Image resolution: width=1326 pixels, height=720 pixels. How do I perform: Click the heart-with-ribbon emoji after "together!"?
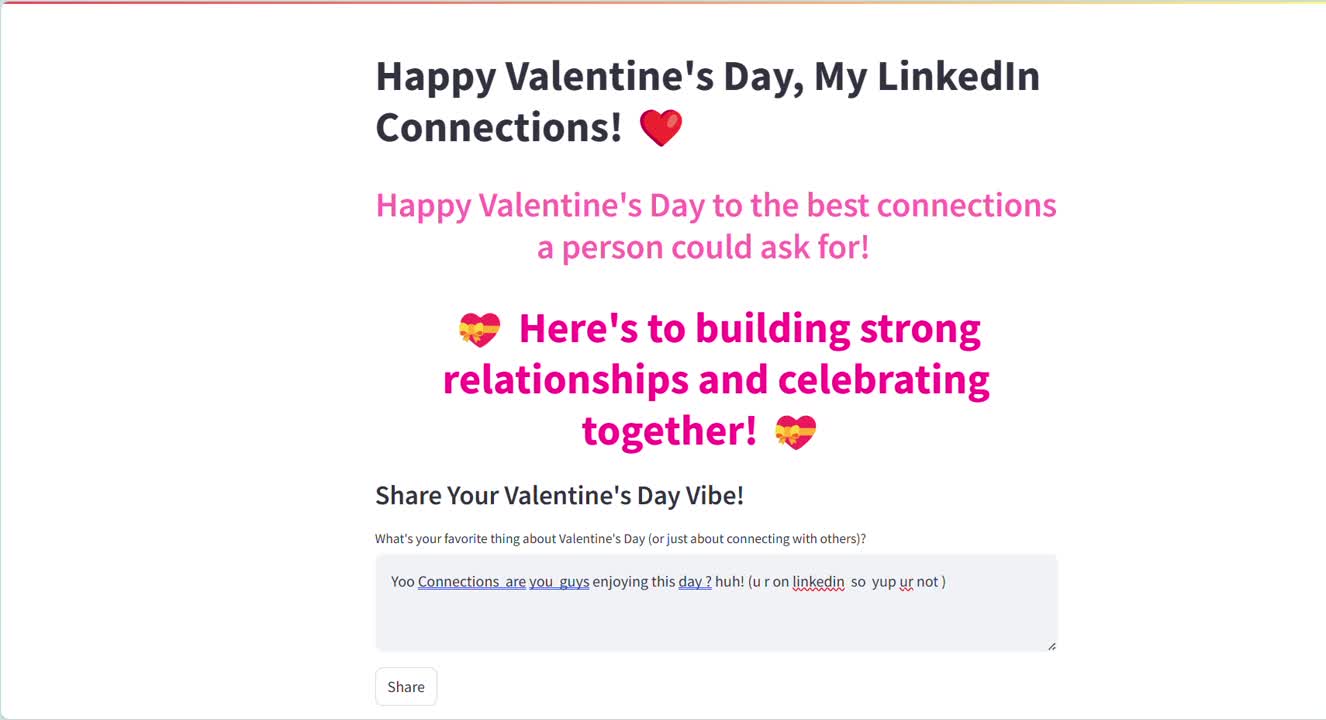[x=795, y=432]
